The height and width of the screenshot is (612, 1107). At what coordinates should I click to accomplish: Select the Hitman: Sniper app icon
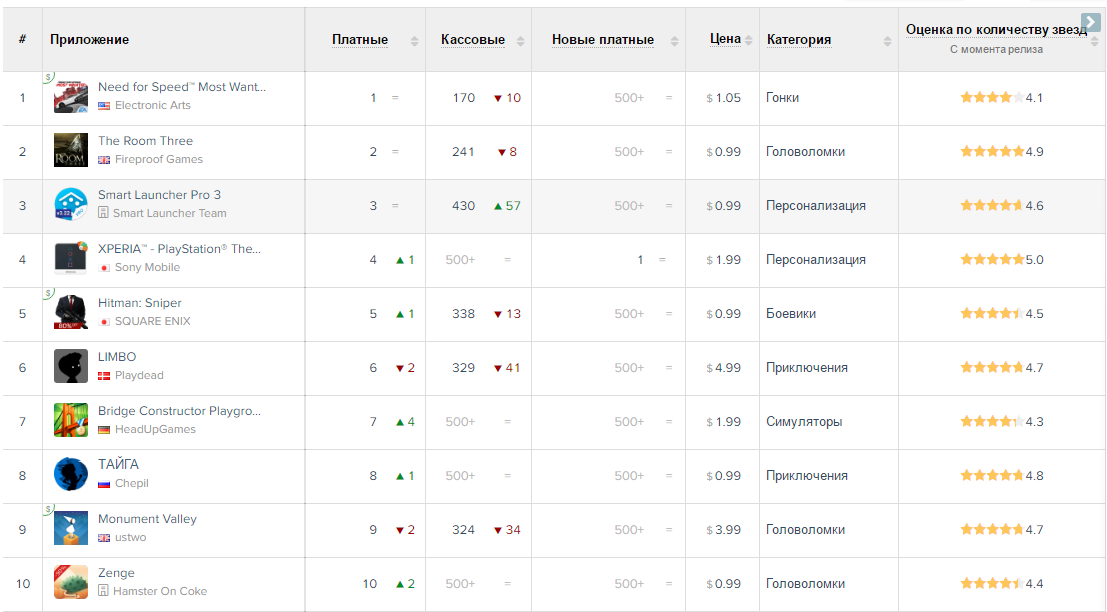pos(71,313)
